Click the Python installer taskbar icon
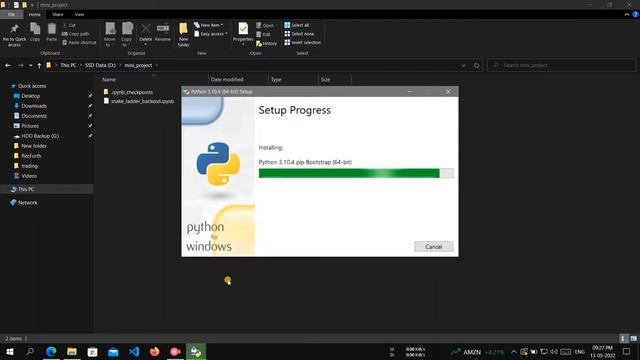640x360 pixels. click(196, 351)
